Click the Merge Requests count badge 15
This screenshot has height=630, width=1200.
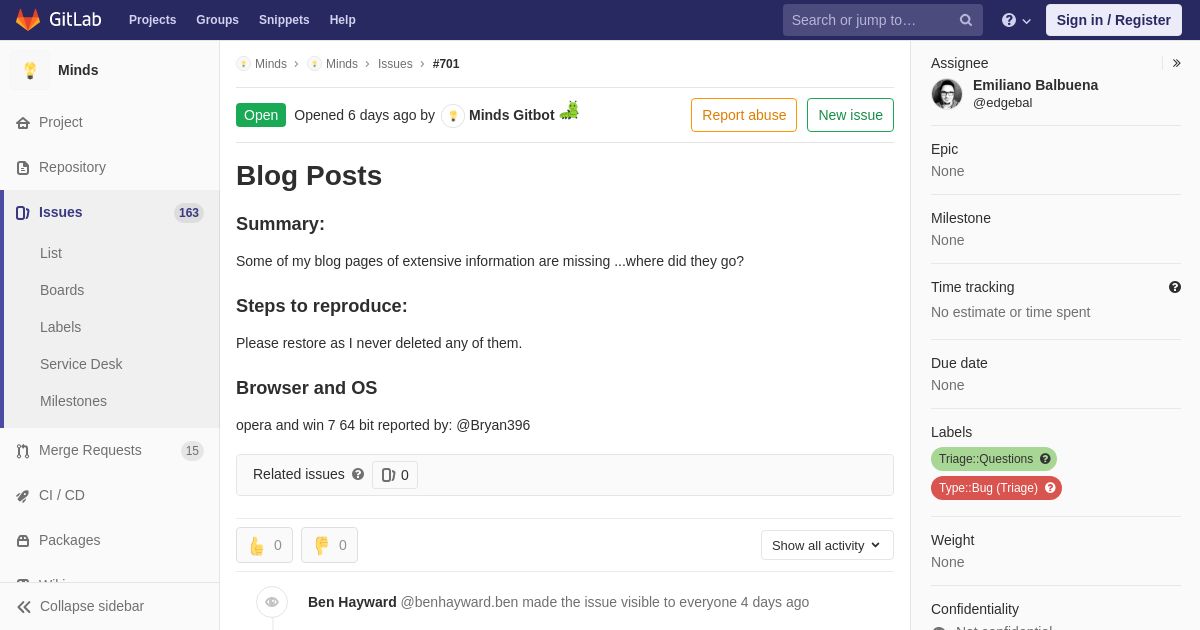(x=192, y=451)
